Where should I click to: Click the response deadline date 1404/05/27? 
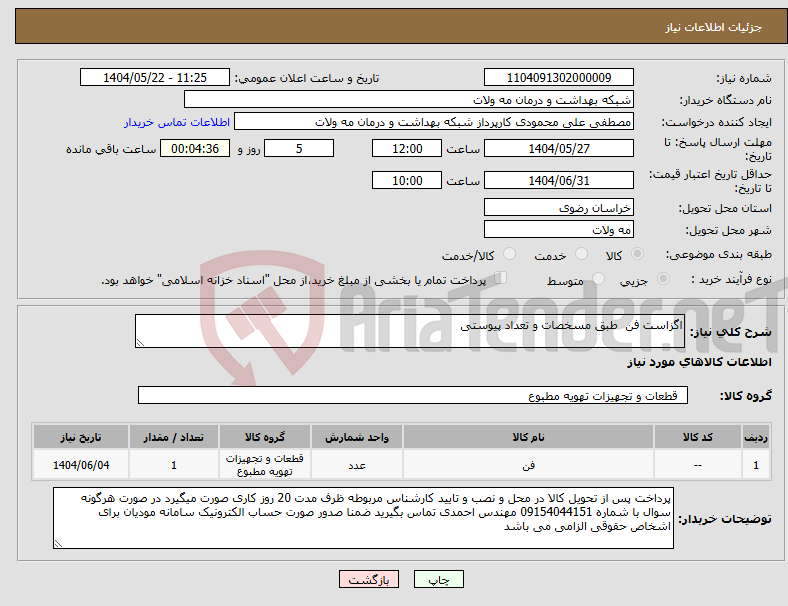tap(559, 148)
